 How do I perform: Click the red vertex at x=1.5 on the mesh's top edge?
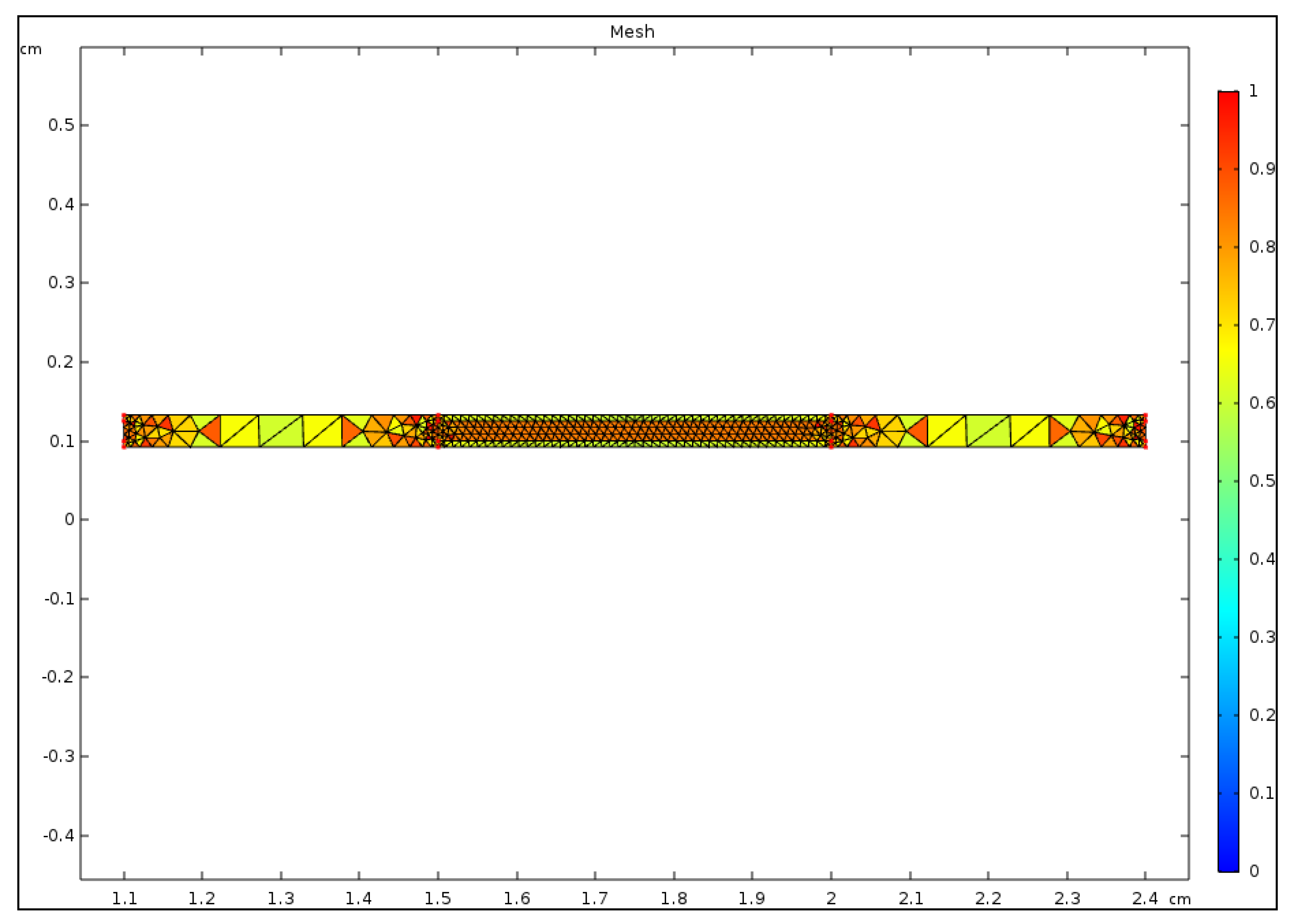click(x=437, y=415)
